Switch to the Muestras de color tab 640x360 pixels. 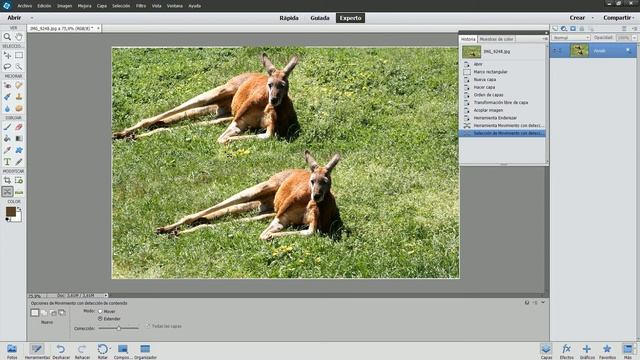(496, 39)
